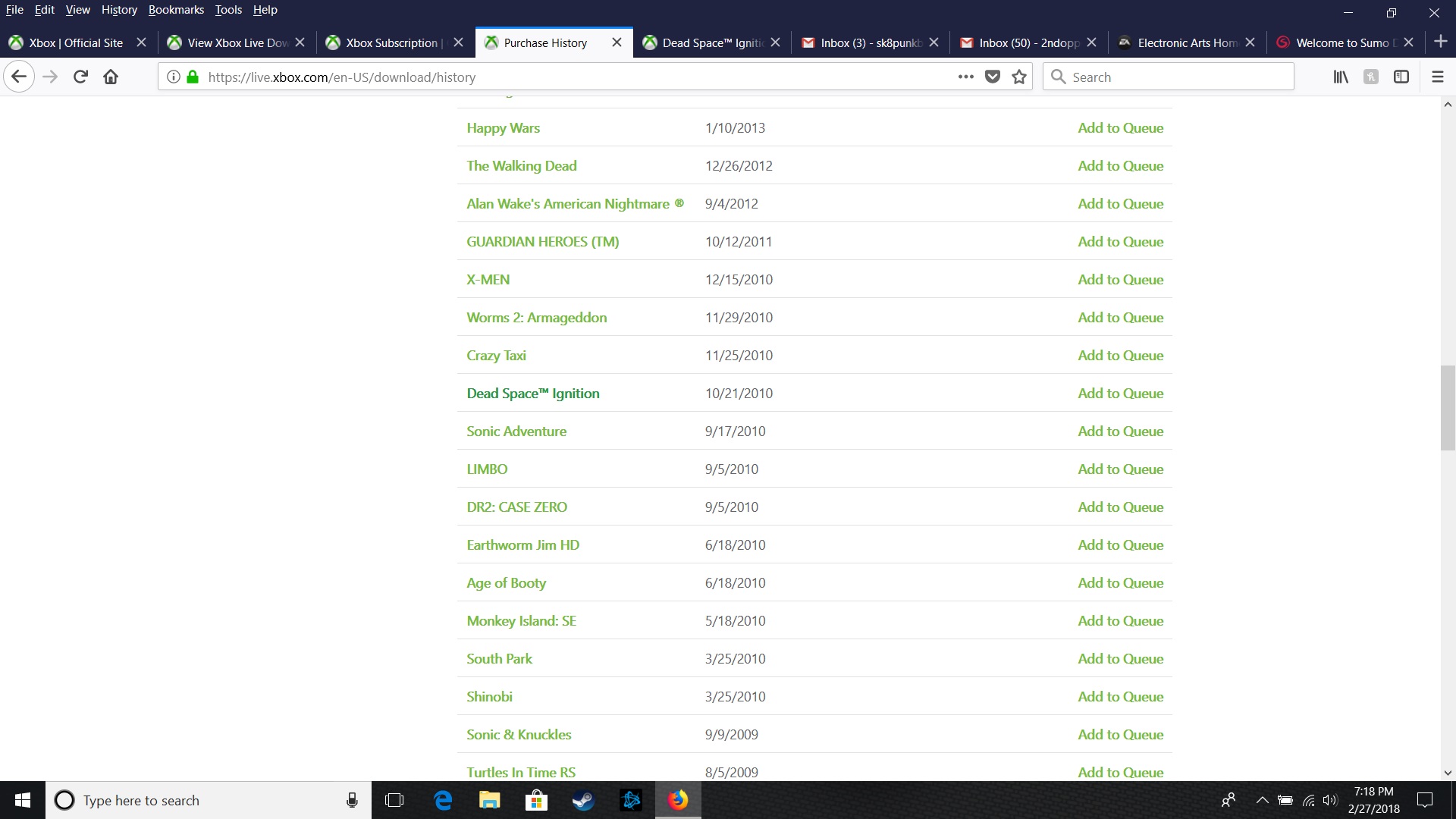Open GUARDIAN HEROES (TM) link
1456x819 pixels.
pos(543,241)
